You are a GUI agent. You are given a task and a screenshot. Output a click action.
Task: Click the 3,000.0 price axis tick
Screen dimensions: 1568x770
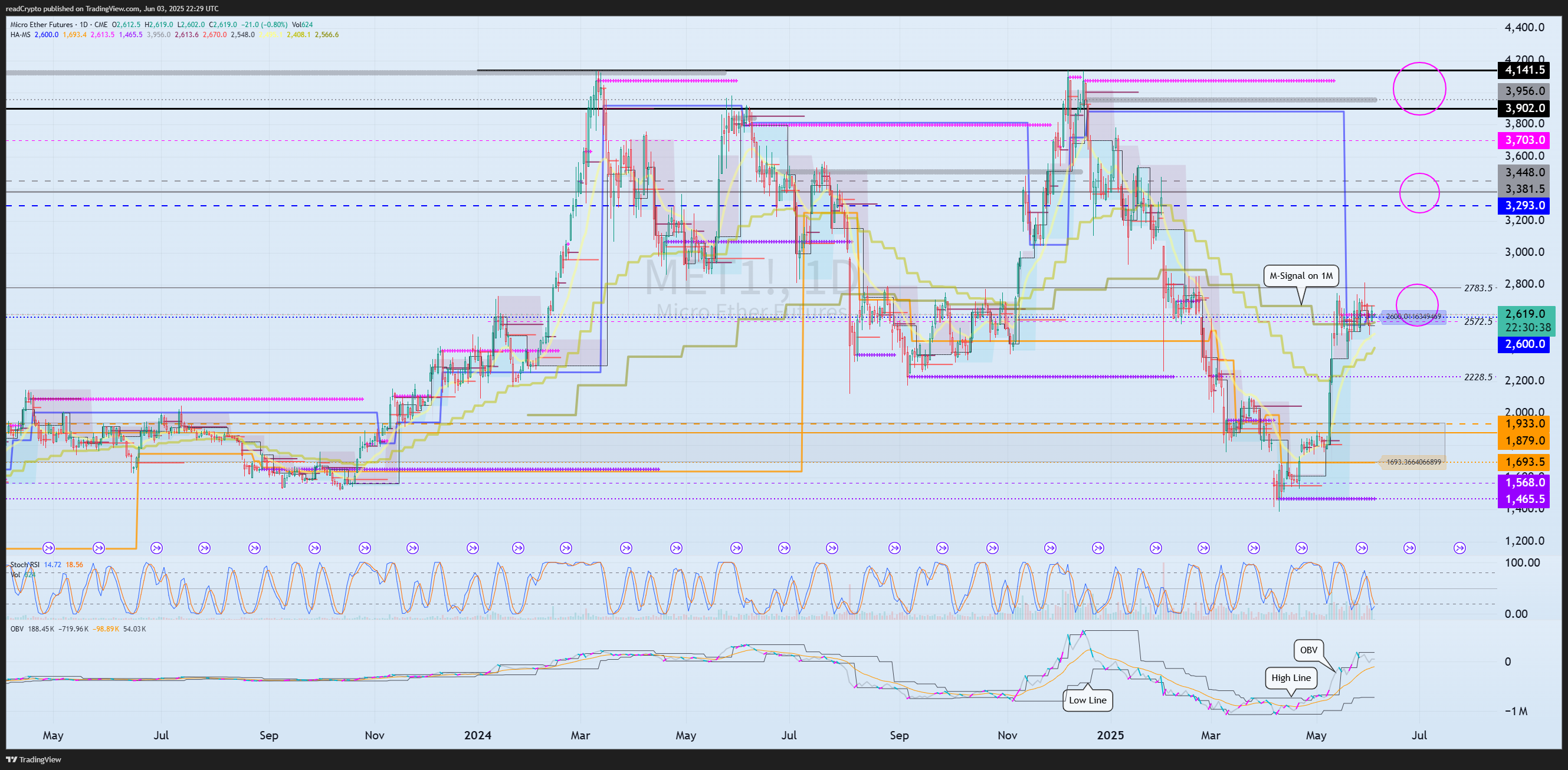1524,252
